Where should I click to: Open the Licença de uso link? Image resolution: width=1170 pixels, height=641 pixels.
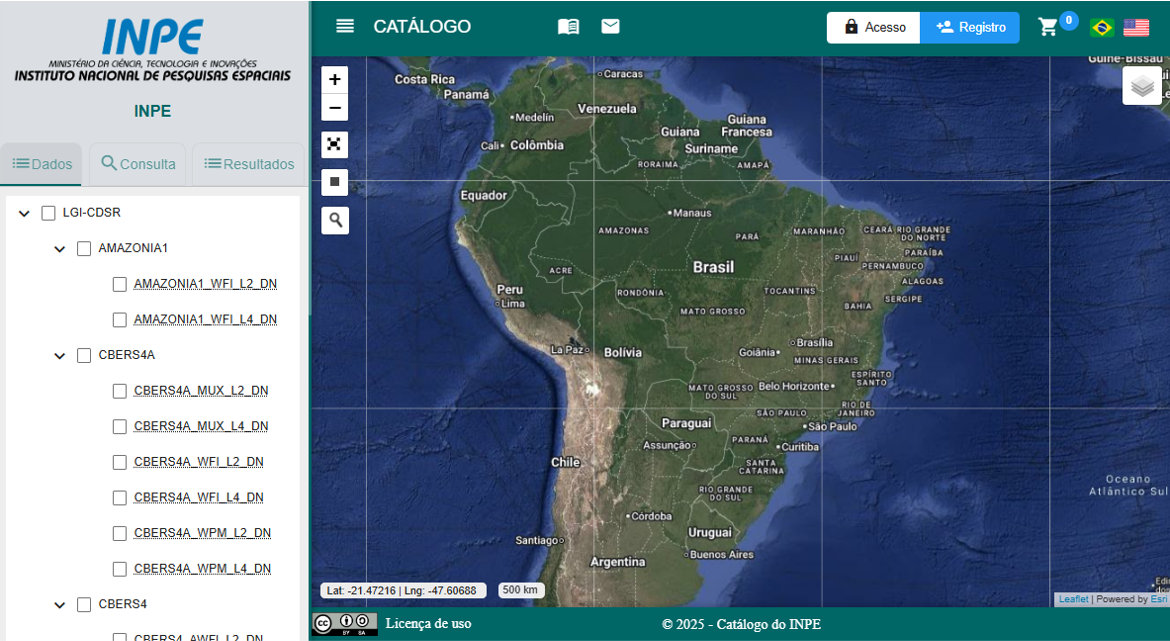click(428, 624)
